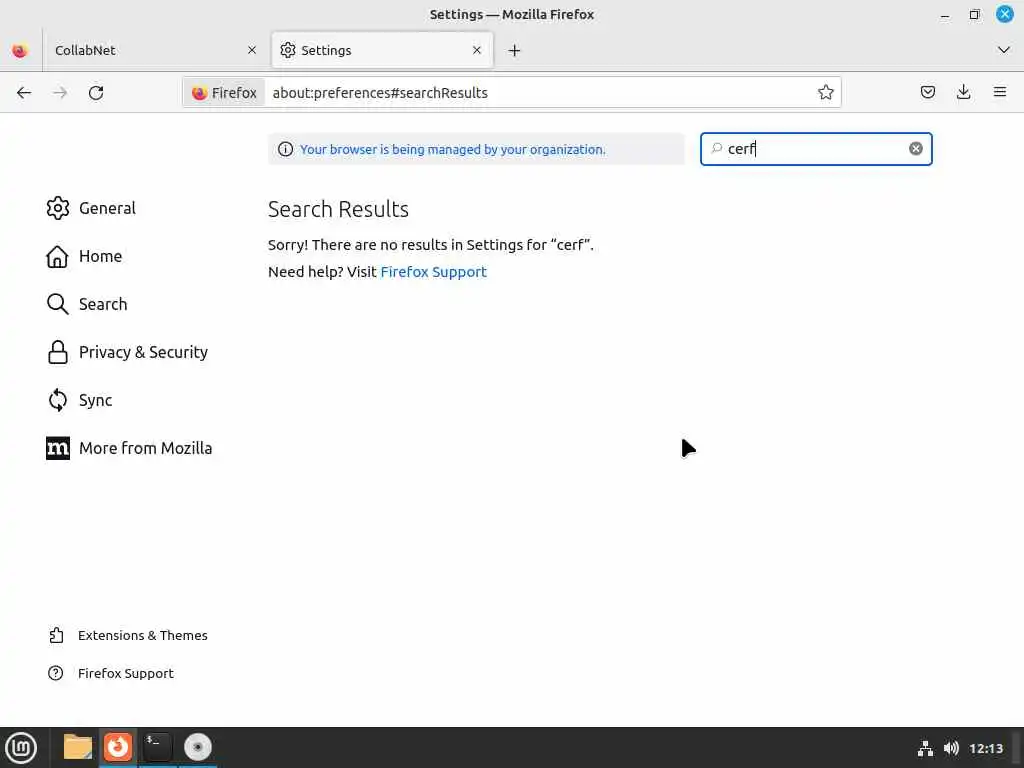Open the volume tray icon
Screen dimensions: 1024x768
951,748
